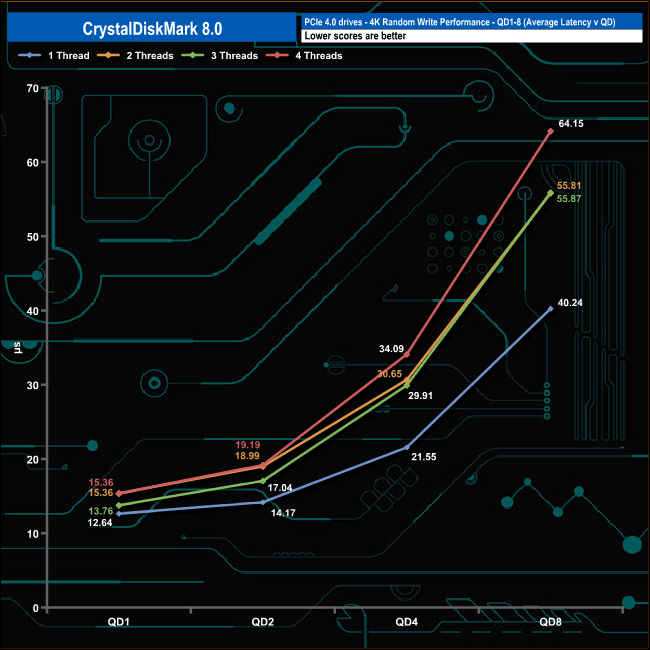Viewport: 650px width, 650px height.
Task: Click the 14.17 data label
Action: (283, 513)
